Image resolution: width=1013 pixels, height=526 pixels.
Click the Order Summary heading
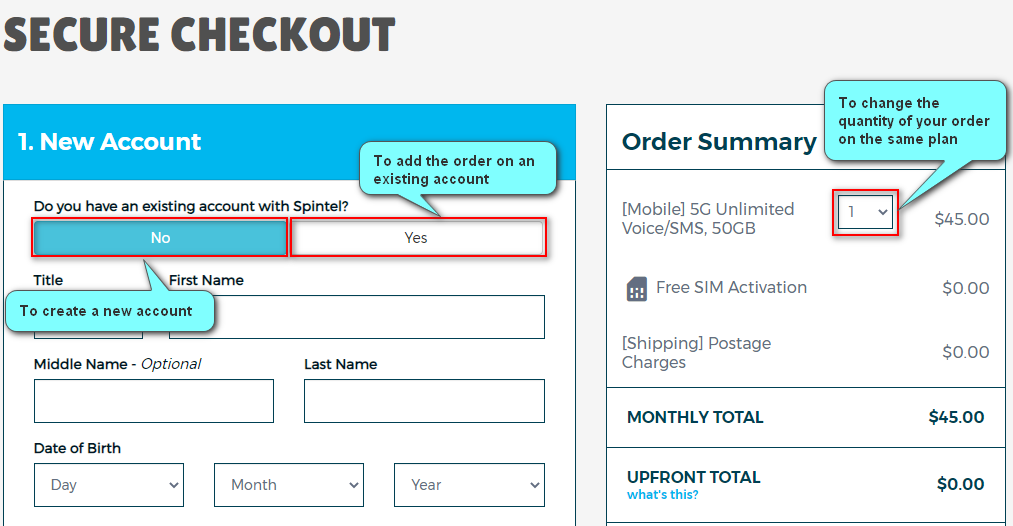point(719,142)
